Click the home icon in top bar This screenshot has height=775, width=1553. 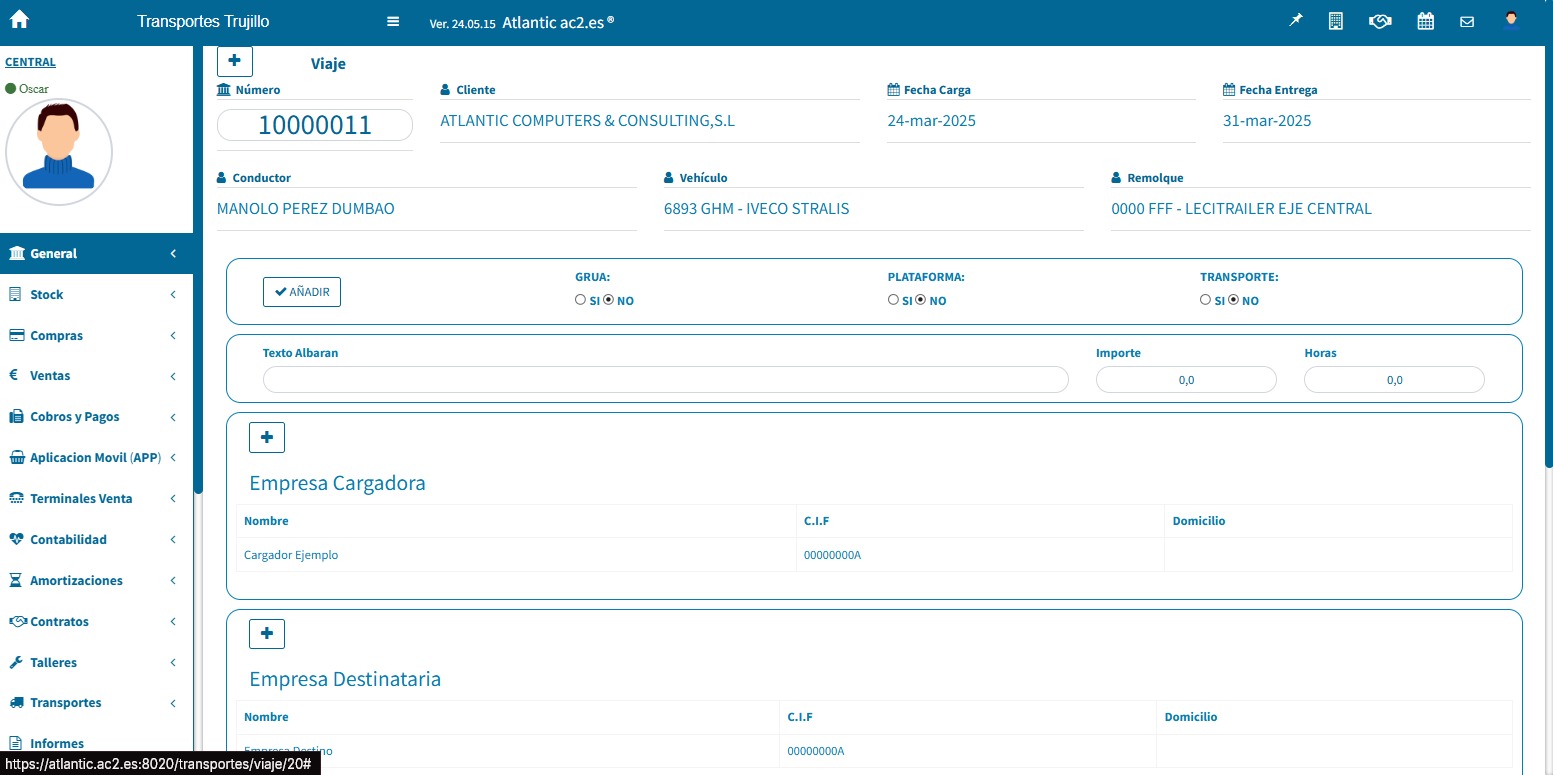19,20
